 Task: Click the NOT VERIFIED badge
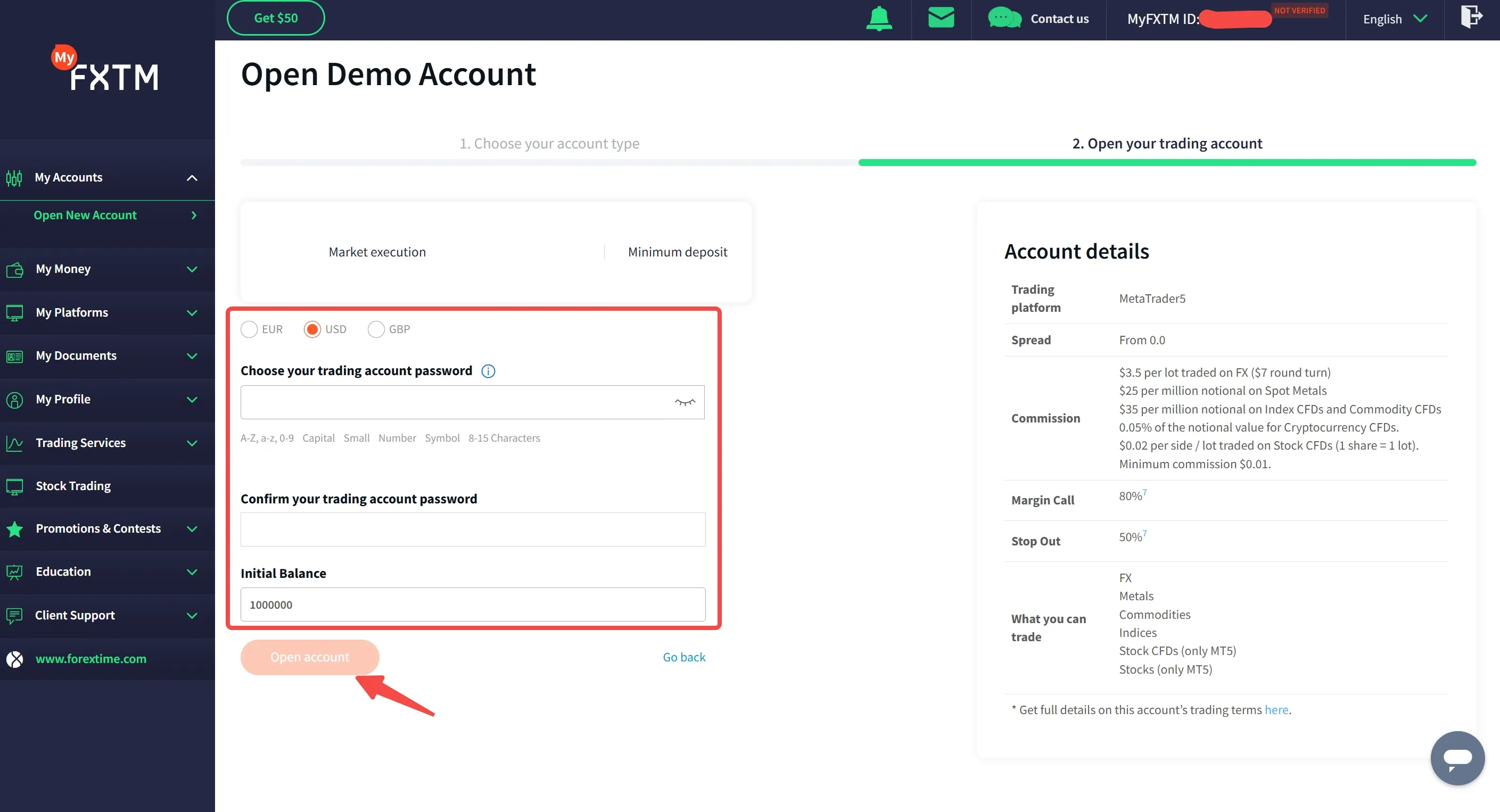click(1299, 11)
